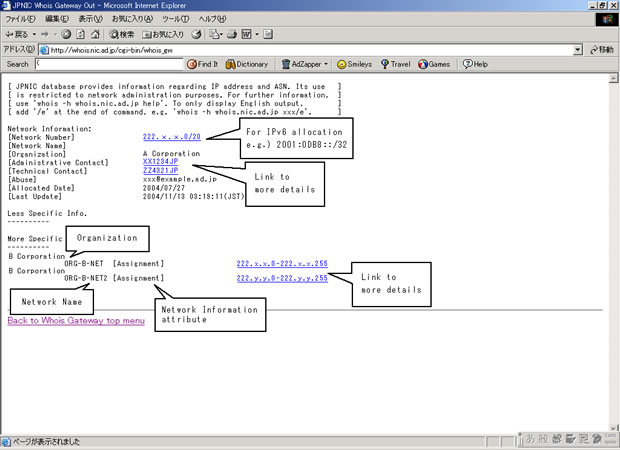Click the Discuss notepad icon

tap(268, 34)
